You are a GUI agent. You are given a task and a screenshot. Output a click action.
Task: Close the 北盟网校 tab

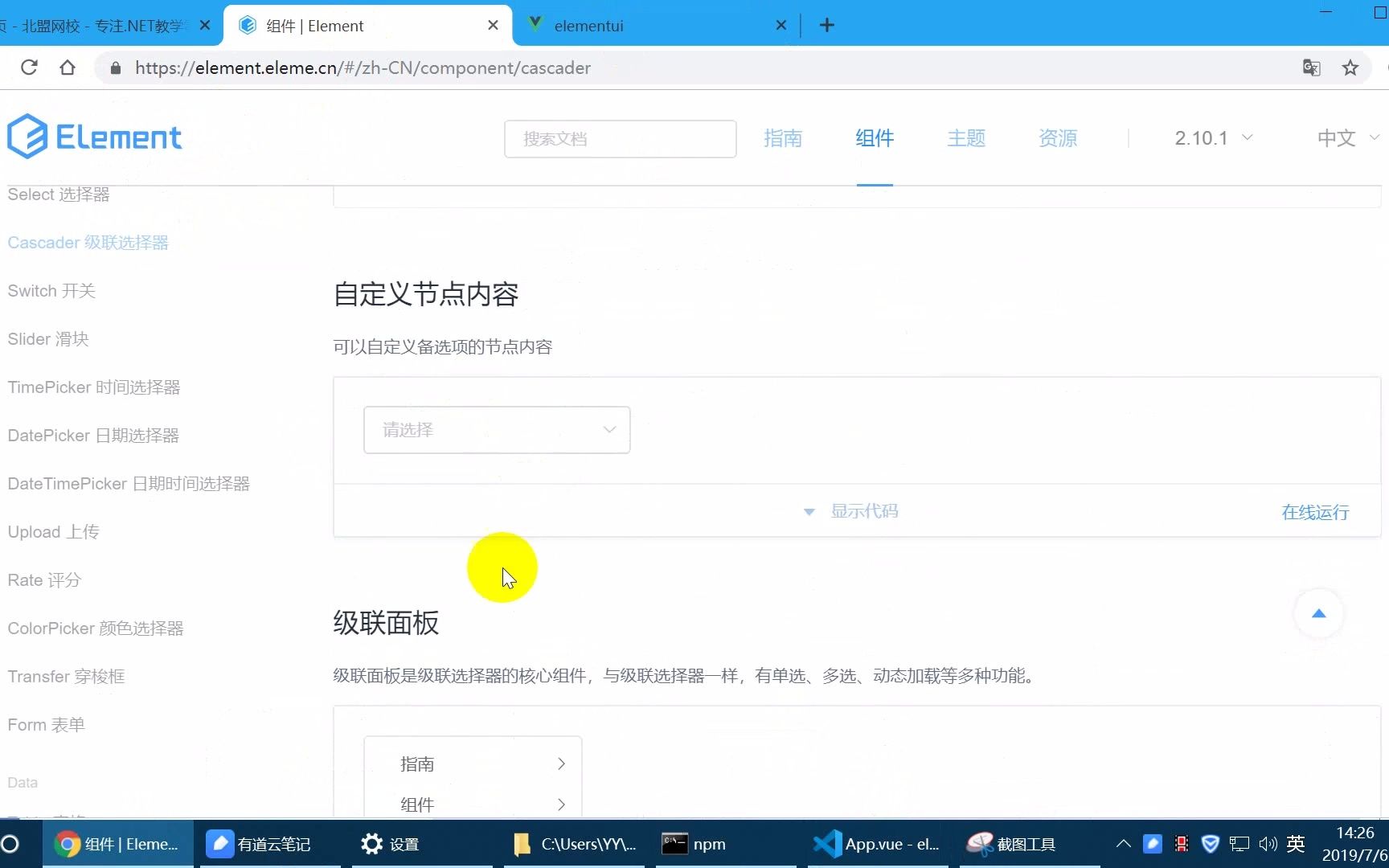tap(205, 26)
